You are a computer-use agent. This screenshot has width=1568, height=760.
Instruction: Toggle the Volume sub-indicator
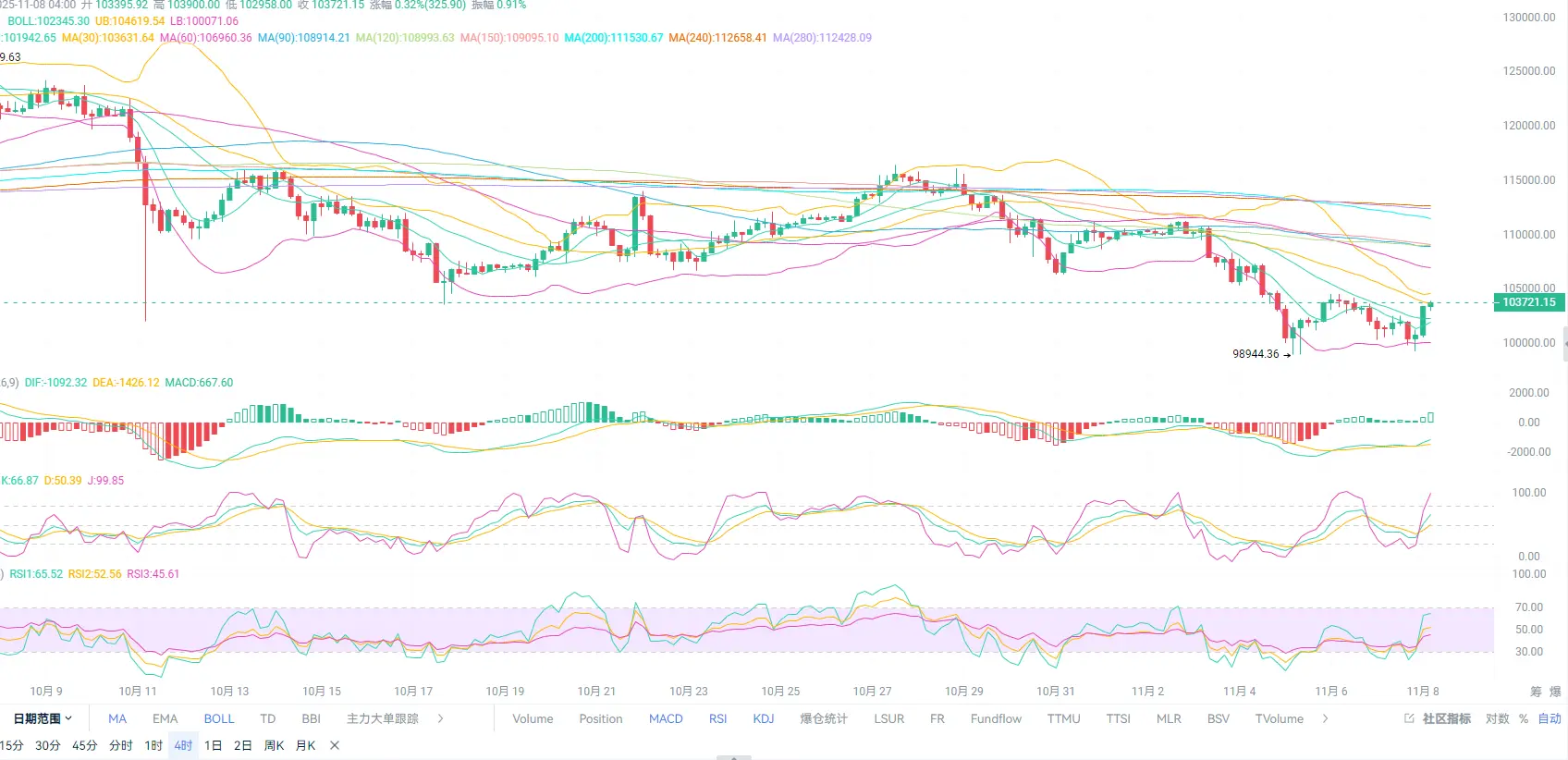pos(533,718)
